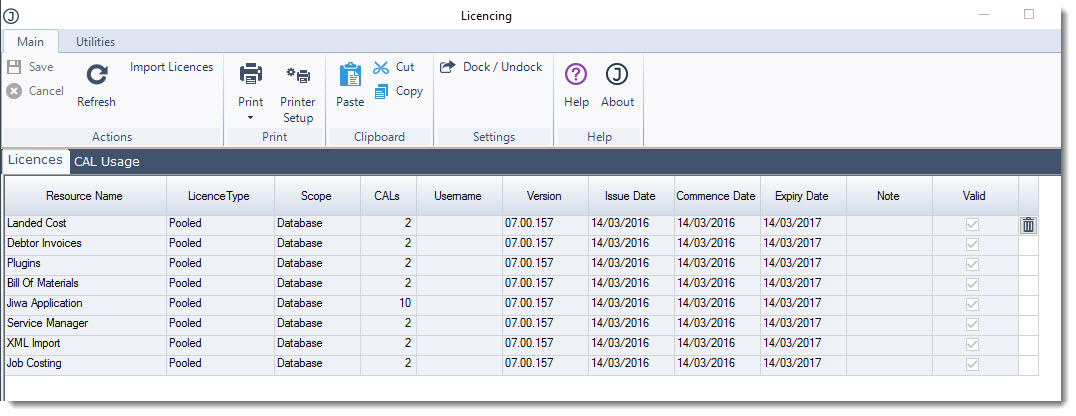Click the Commence Date column header
The image size is (1076, 416).
717,196
